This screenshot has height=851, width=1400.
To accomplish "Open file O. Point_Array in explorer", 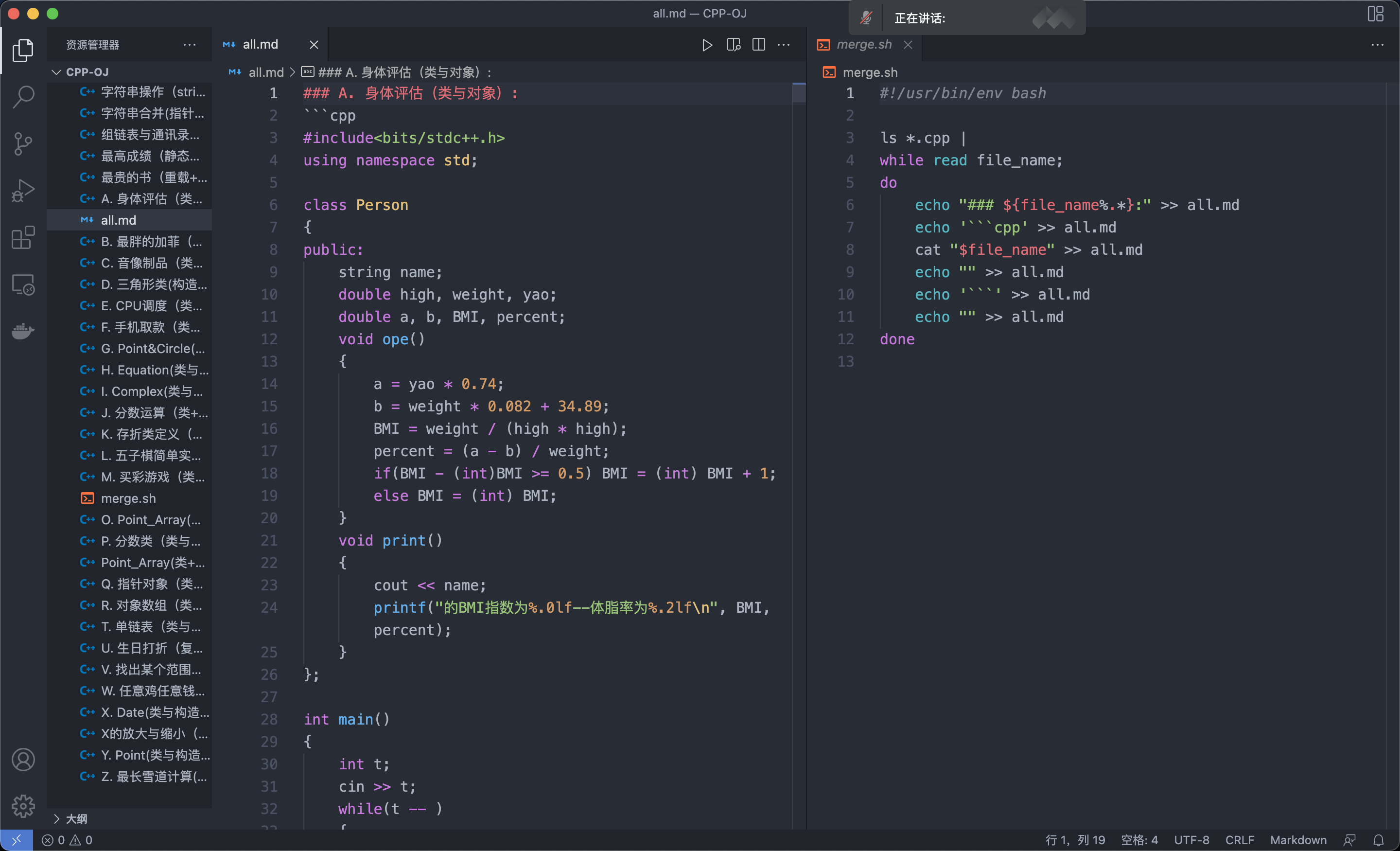I will tap(129, 519).
